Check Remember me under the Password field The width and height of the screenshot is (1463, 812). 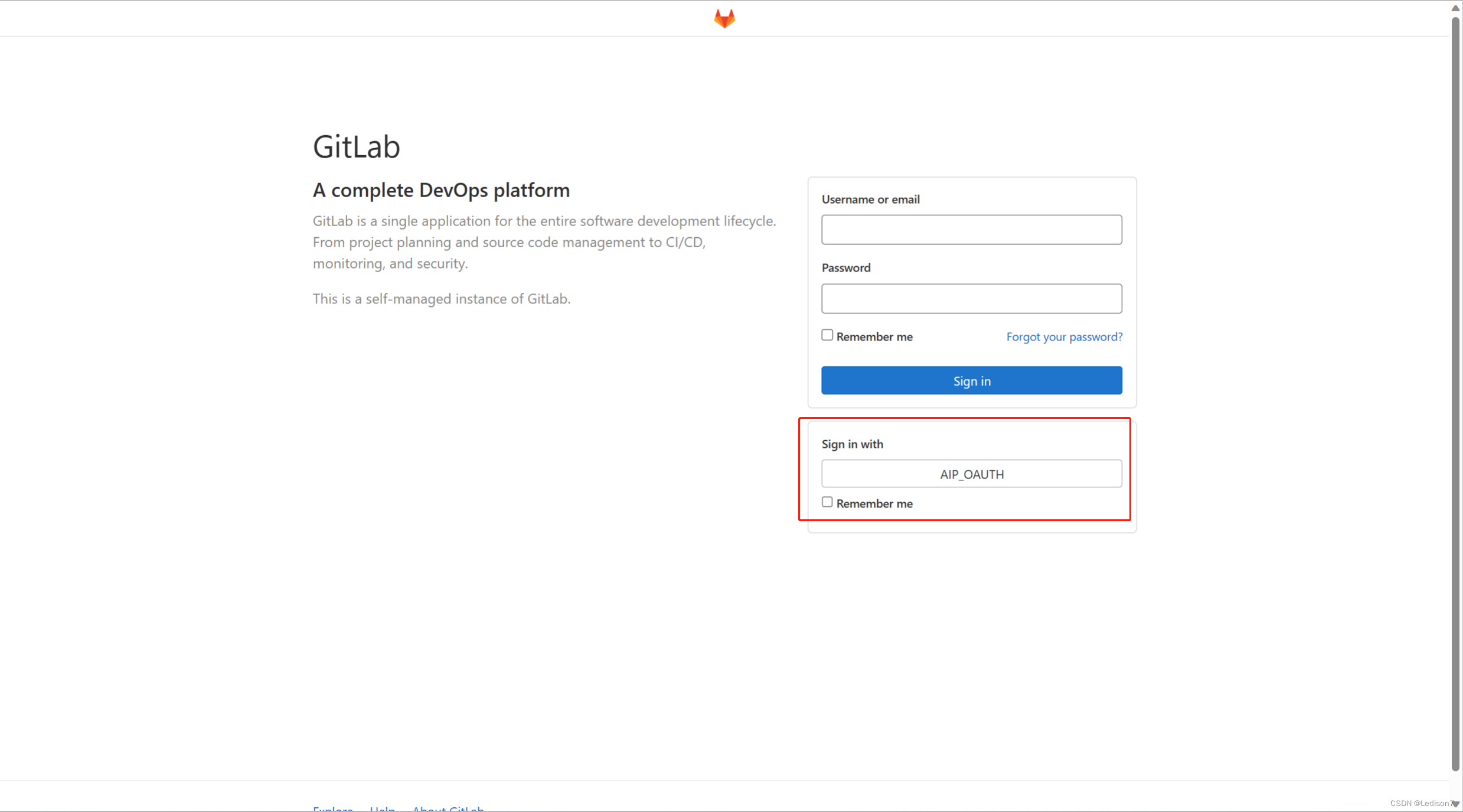click(827, 335)
